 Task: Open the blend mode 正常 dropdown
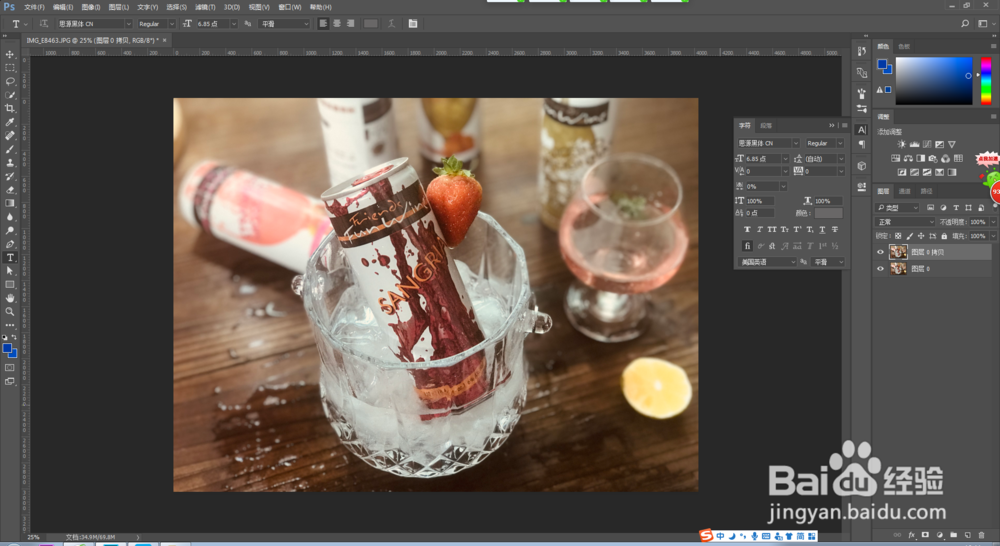904,222
